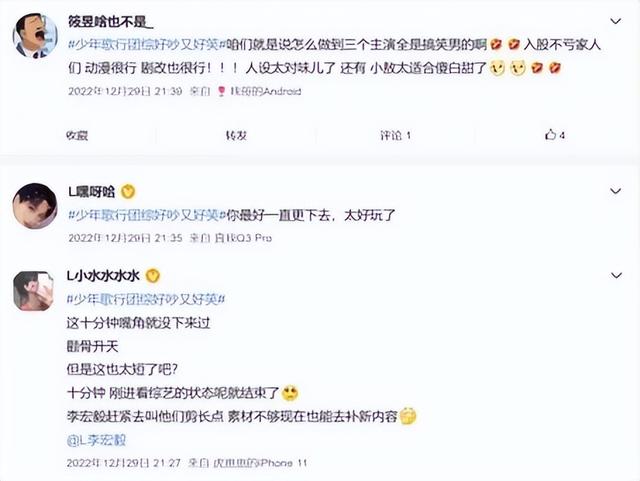Image resolution: width=640 pixels, height=481 pixels.
Task: Click the yellow verified badge beside L嘿呀哈
Action: 128,192
